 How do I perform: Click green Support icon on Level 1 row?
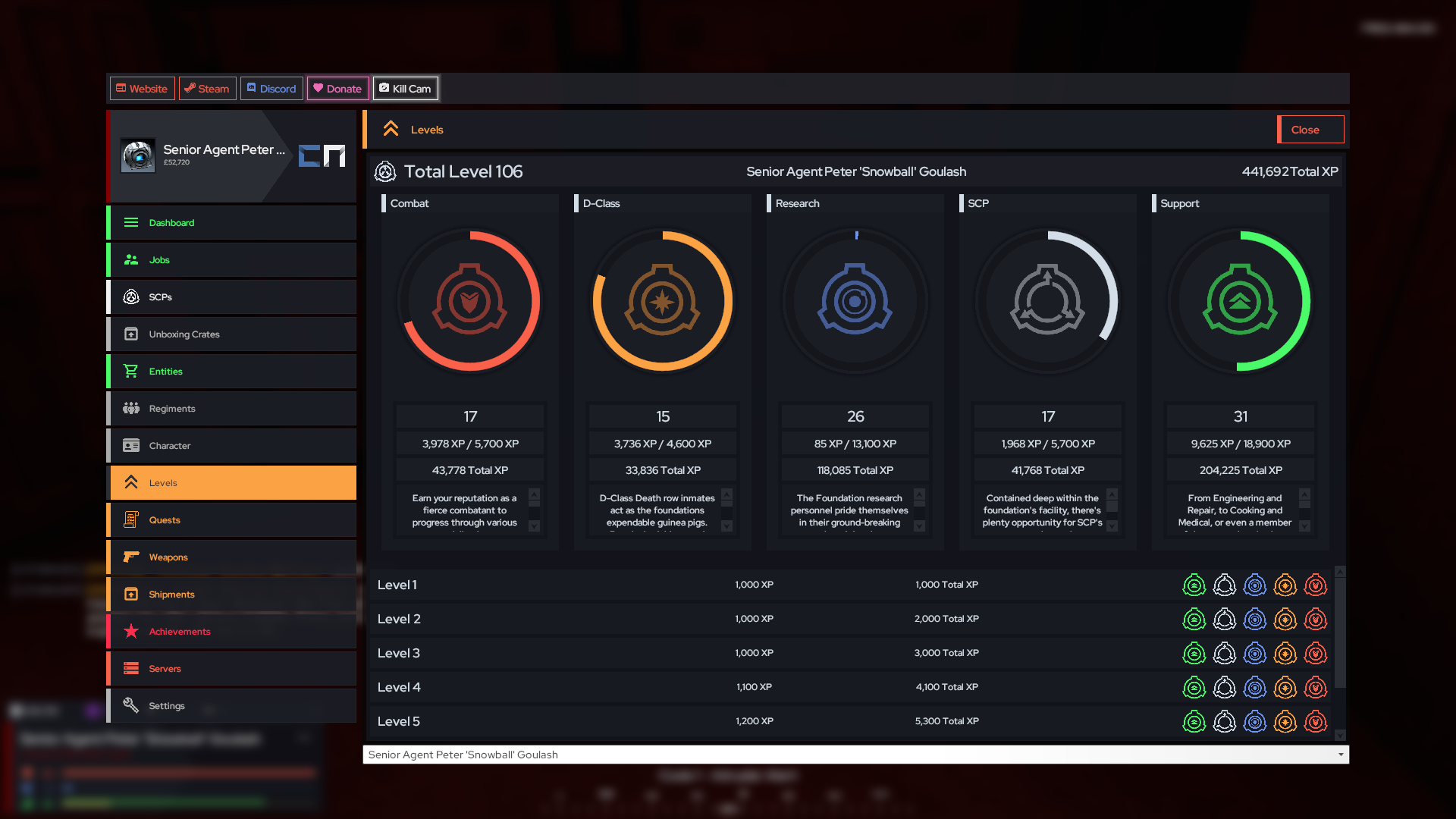pos(1194,585)
